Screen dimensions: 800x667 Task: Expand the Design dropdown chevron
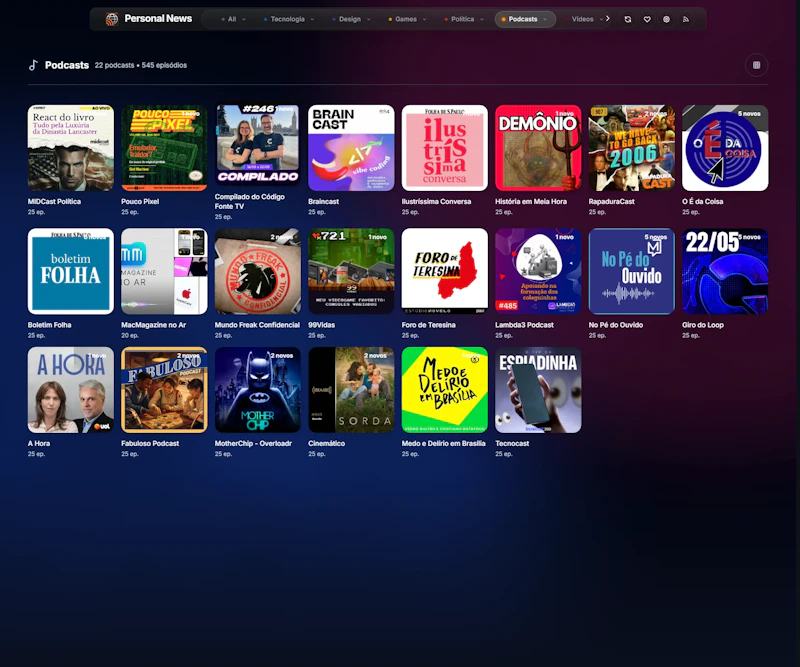coord(369,19)
